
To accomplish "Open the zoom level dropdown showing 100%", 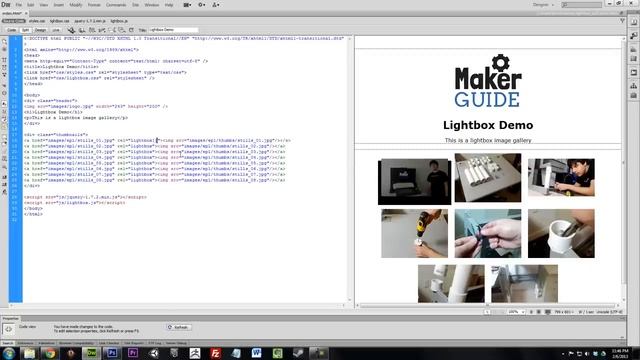I will [516, 312].
